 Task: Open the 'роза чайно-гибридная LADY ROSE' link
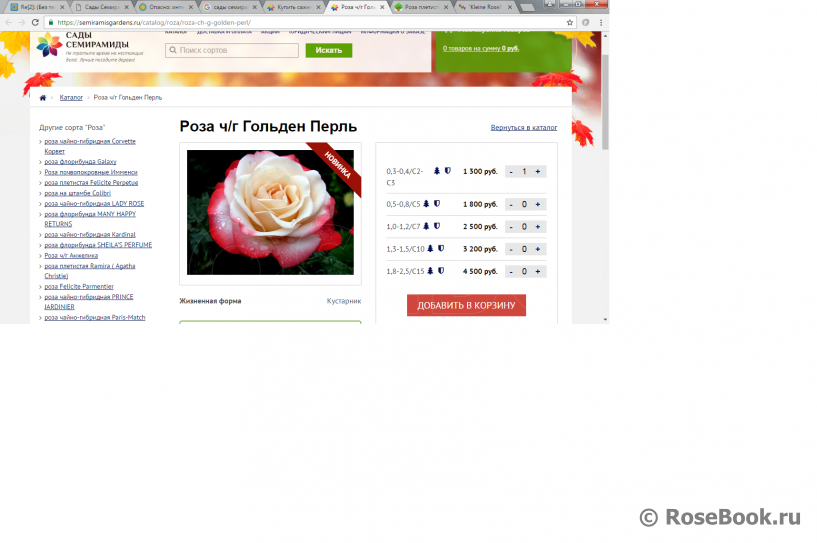(x=94, y=203)
